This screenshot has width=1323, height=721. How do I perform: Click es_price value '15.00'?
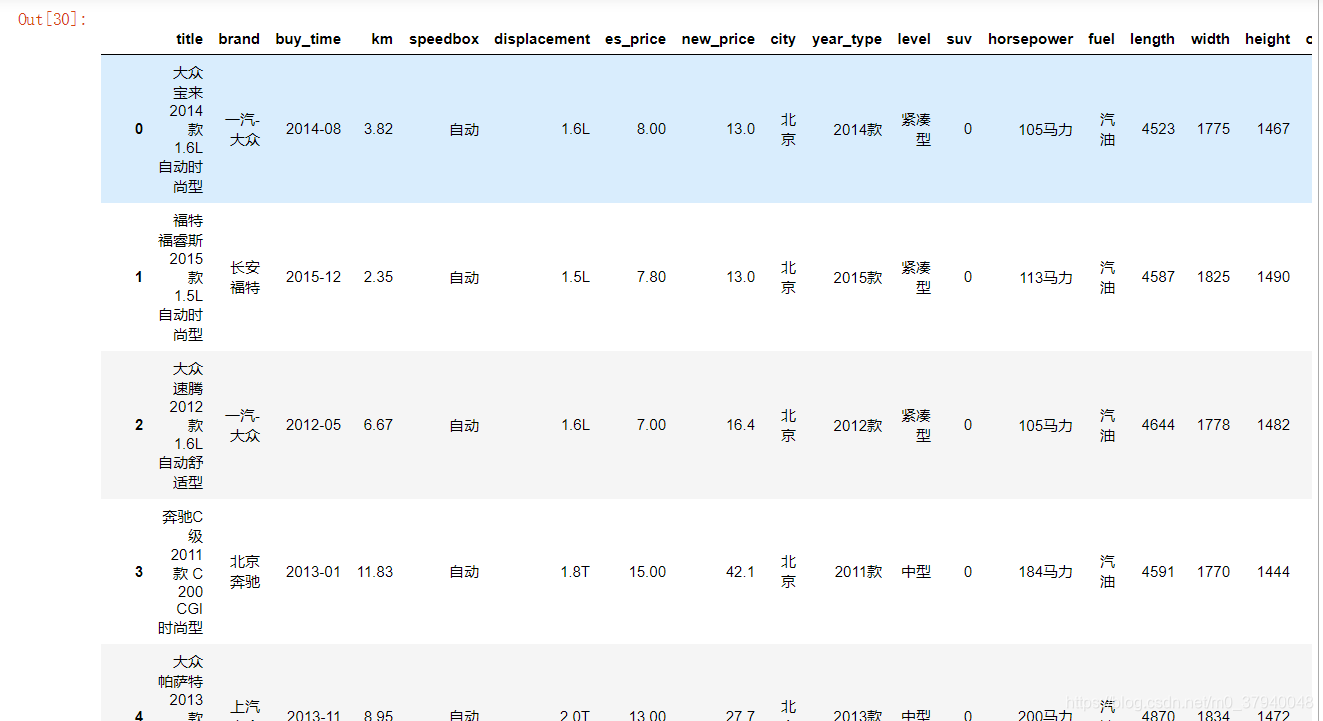pyautogui.click(x=648, y=572)
